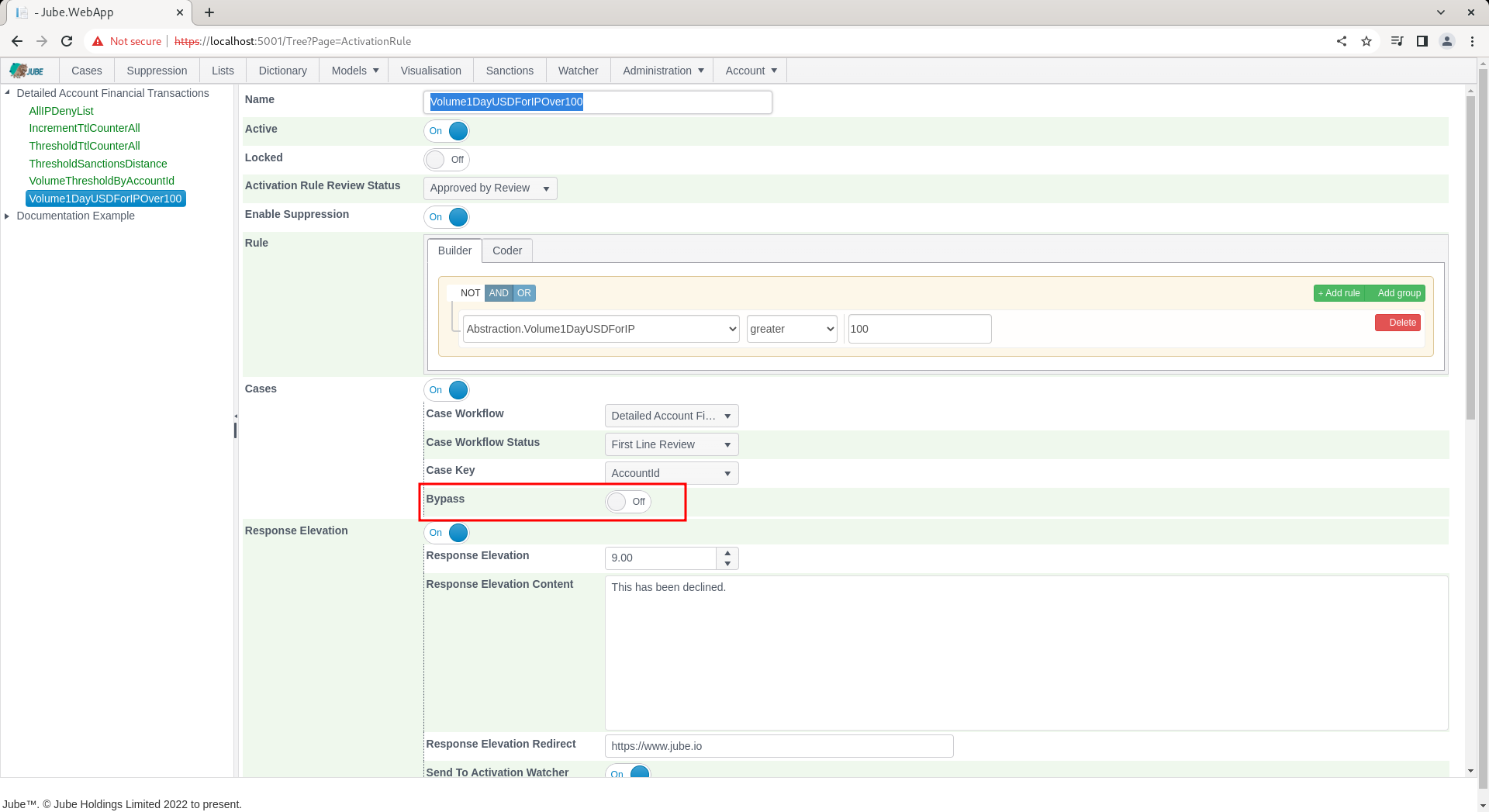Open a new browser tab

point(209,12)
